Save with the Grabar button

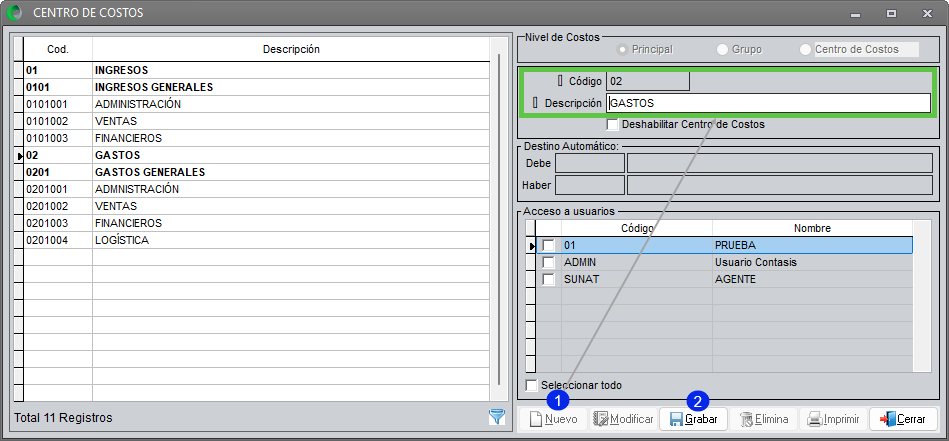coord(694,419)
